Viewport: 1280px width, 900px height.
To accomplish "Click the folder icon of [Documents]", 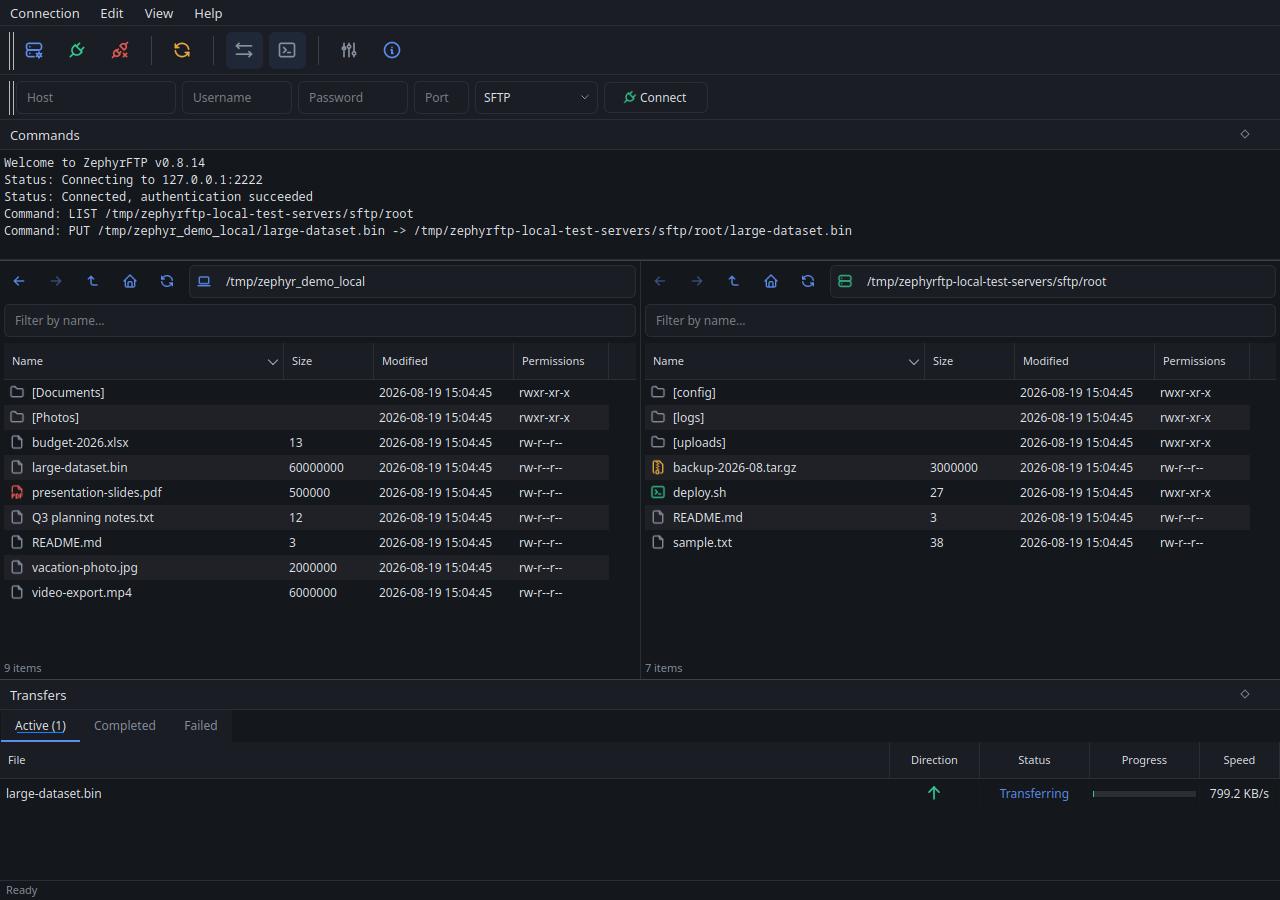I will (x=17, y=392).
